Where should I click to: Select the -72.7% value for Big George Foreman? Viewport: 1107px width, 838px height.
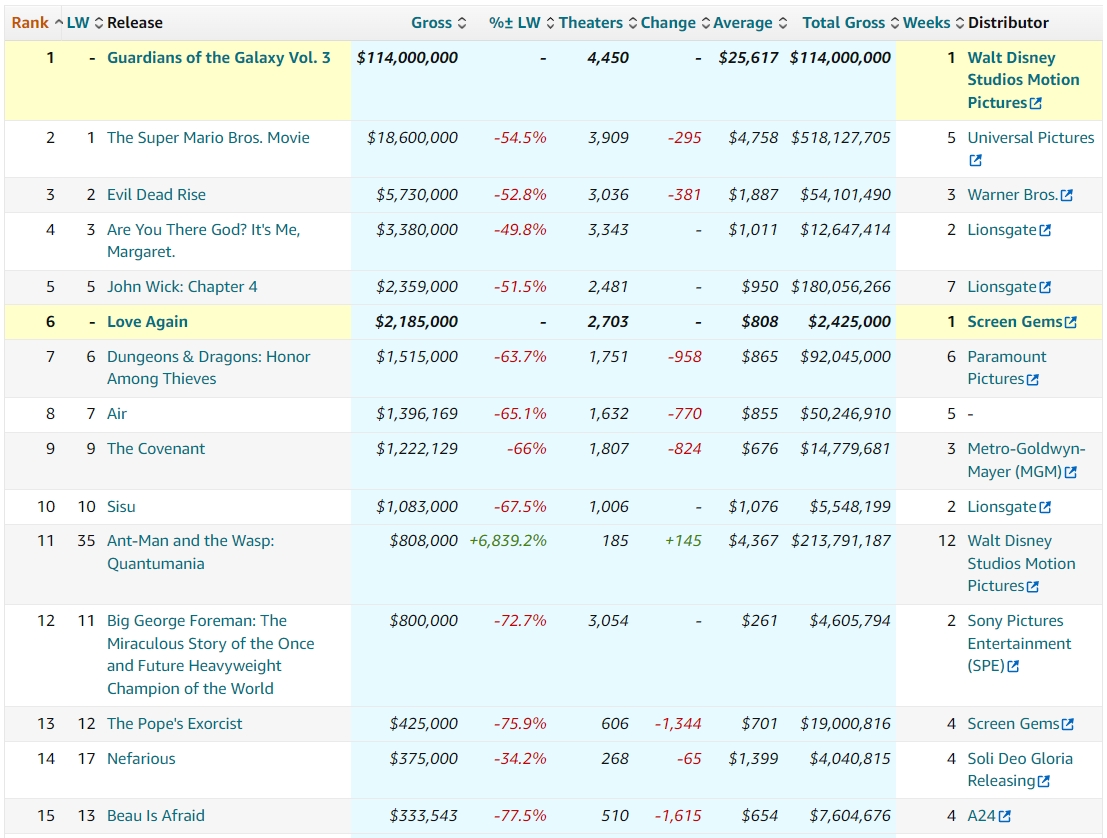(x=520, y=621)
